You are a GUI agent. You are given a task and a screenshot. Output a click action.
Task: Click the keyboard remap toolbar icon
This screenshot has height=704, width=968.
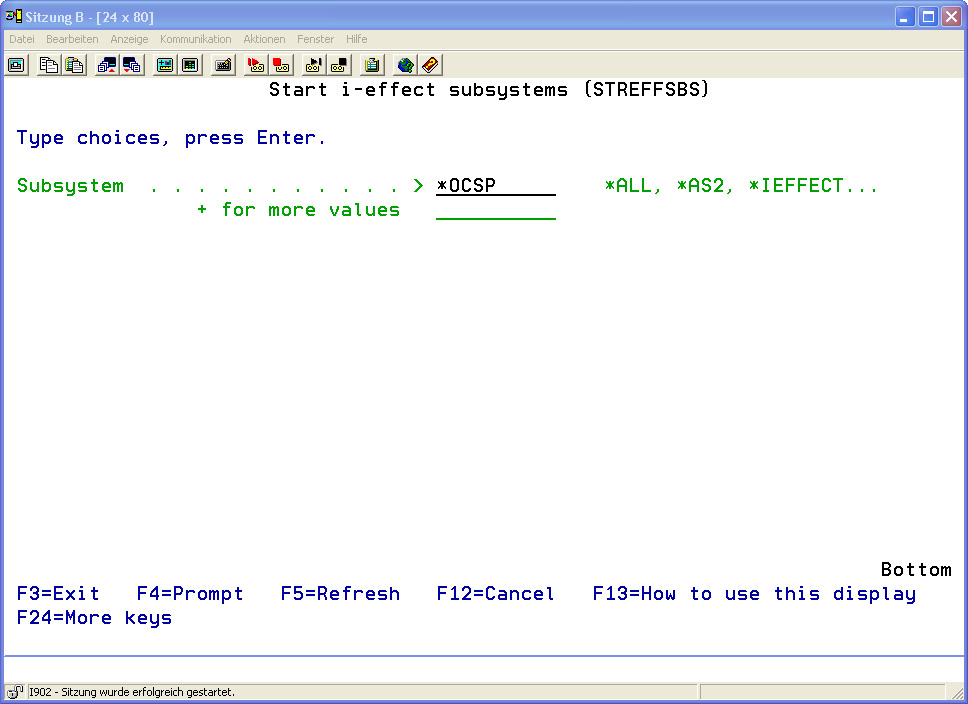(224, 65)
